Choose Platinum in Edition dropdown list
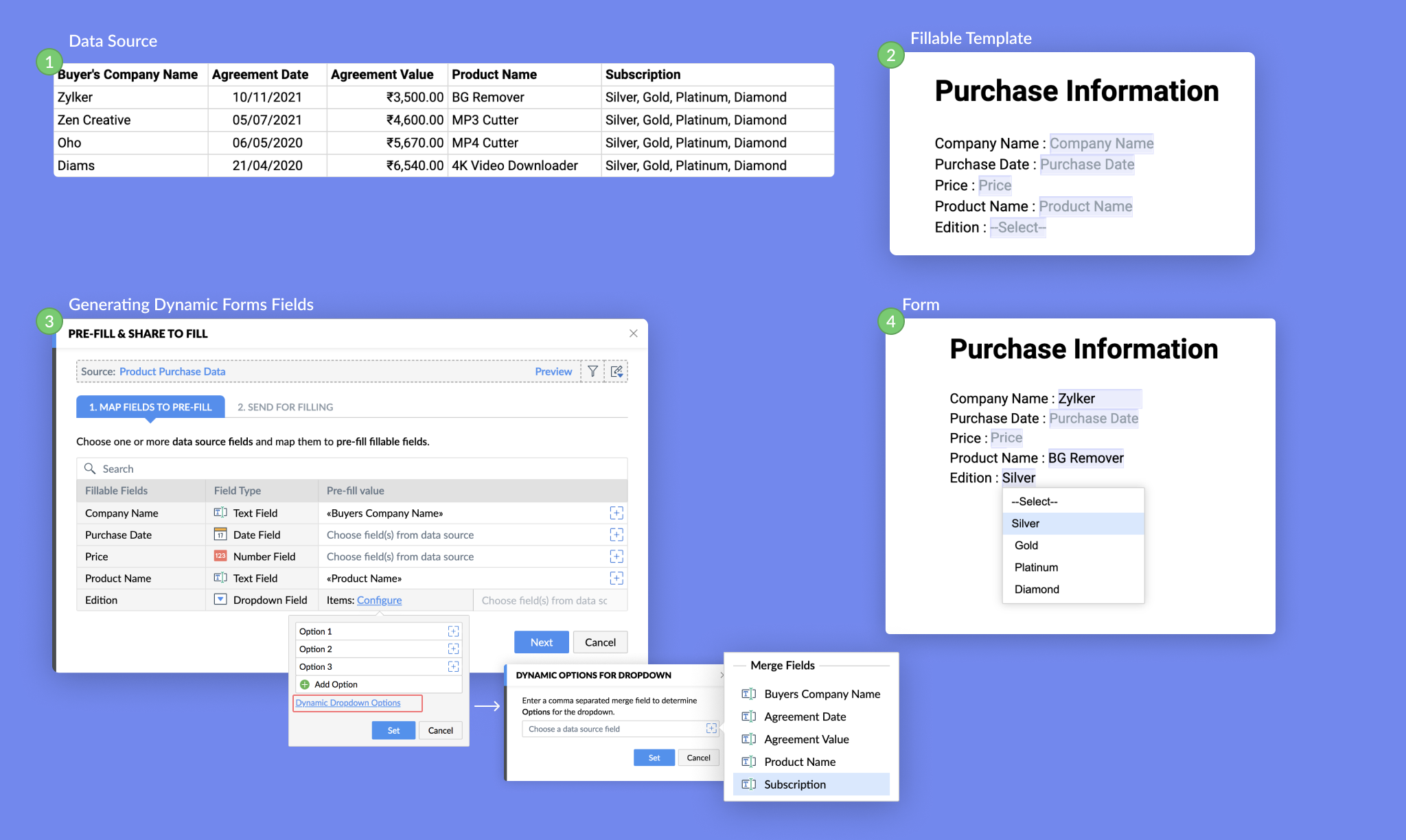This screenshot has height=840, width=1406. [x=1073, y=568]
